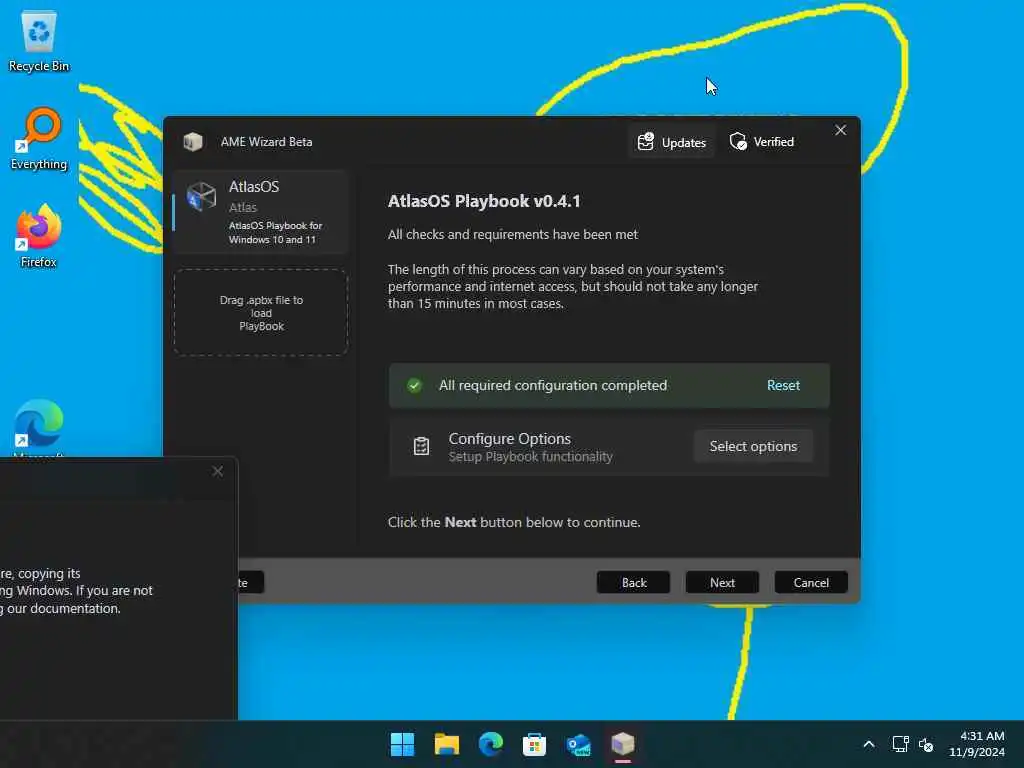This screenshot has width=1024, height=768.
Task: Open the Microsoft Edge desktop shortcut
Action: click(39, 426)
